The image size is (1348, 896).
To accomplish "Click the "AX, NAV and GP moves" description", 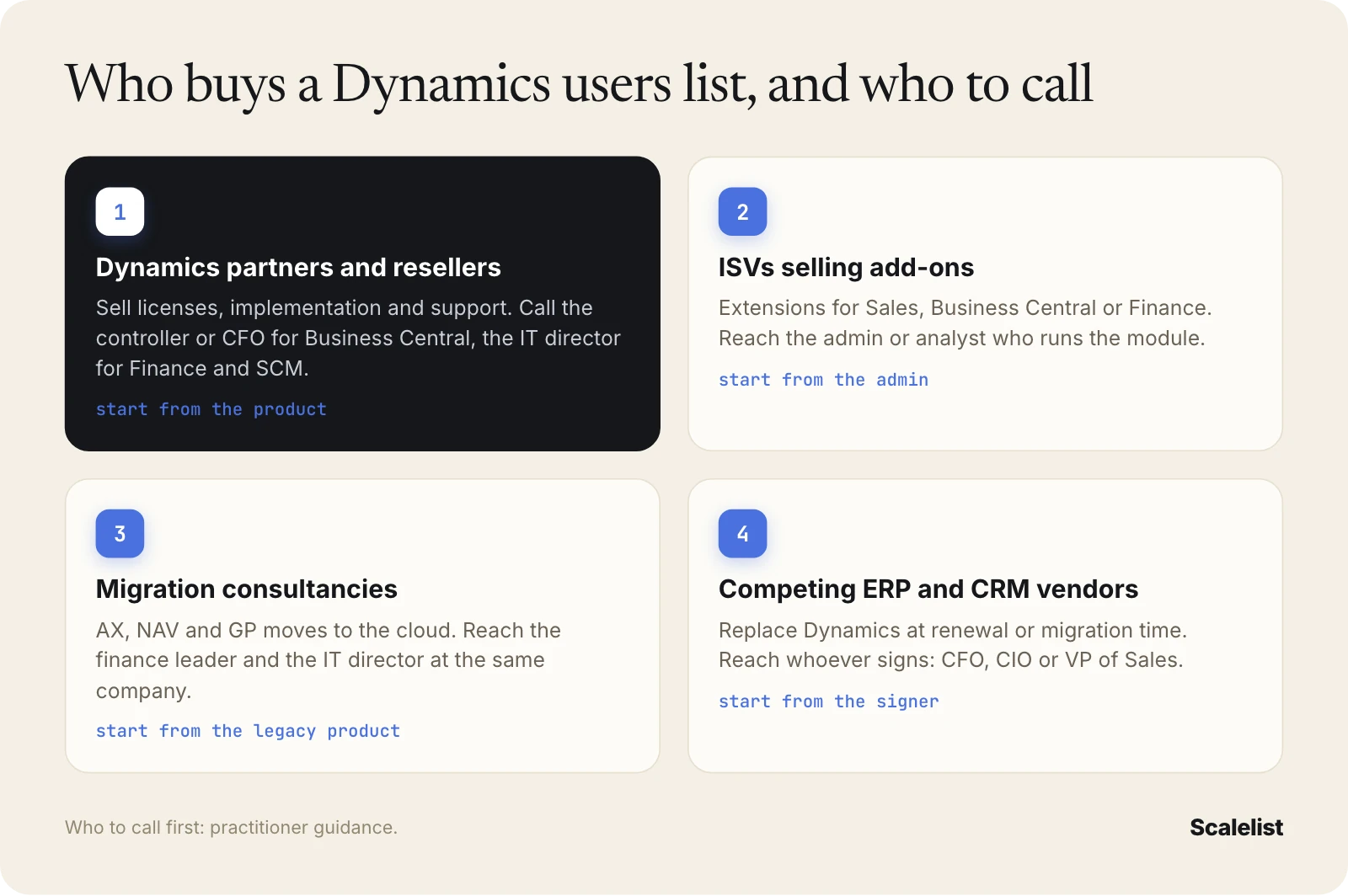I will (329, 660).
